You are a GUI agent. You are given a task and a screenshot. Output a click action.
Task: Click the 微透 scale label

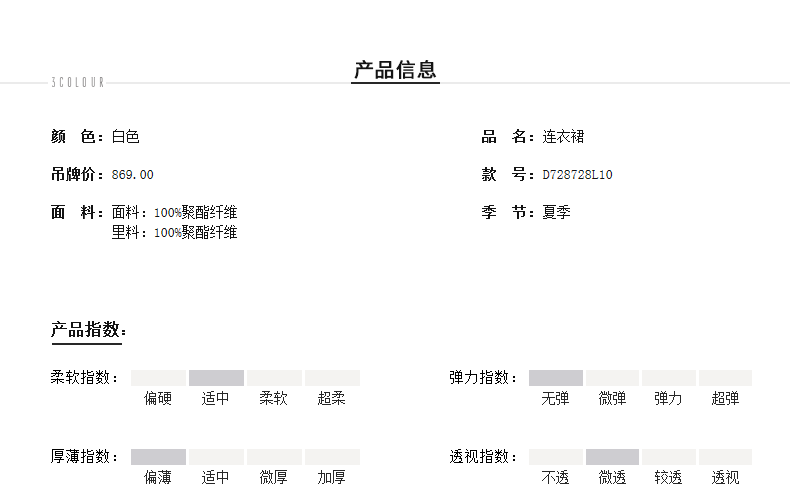pyautogui.click(x=612, y=477)
